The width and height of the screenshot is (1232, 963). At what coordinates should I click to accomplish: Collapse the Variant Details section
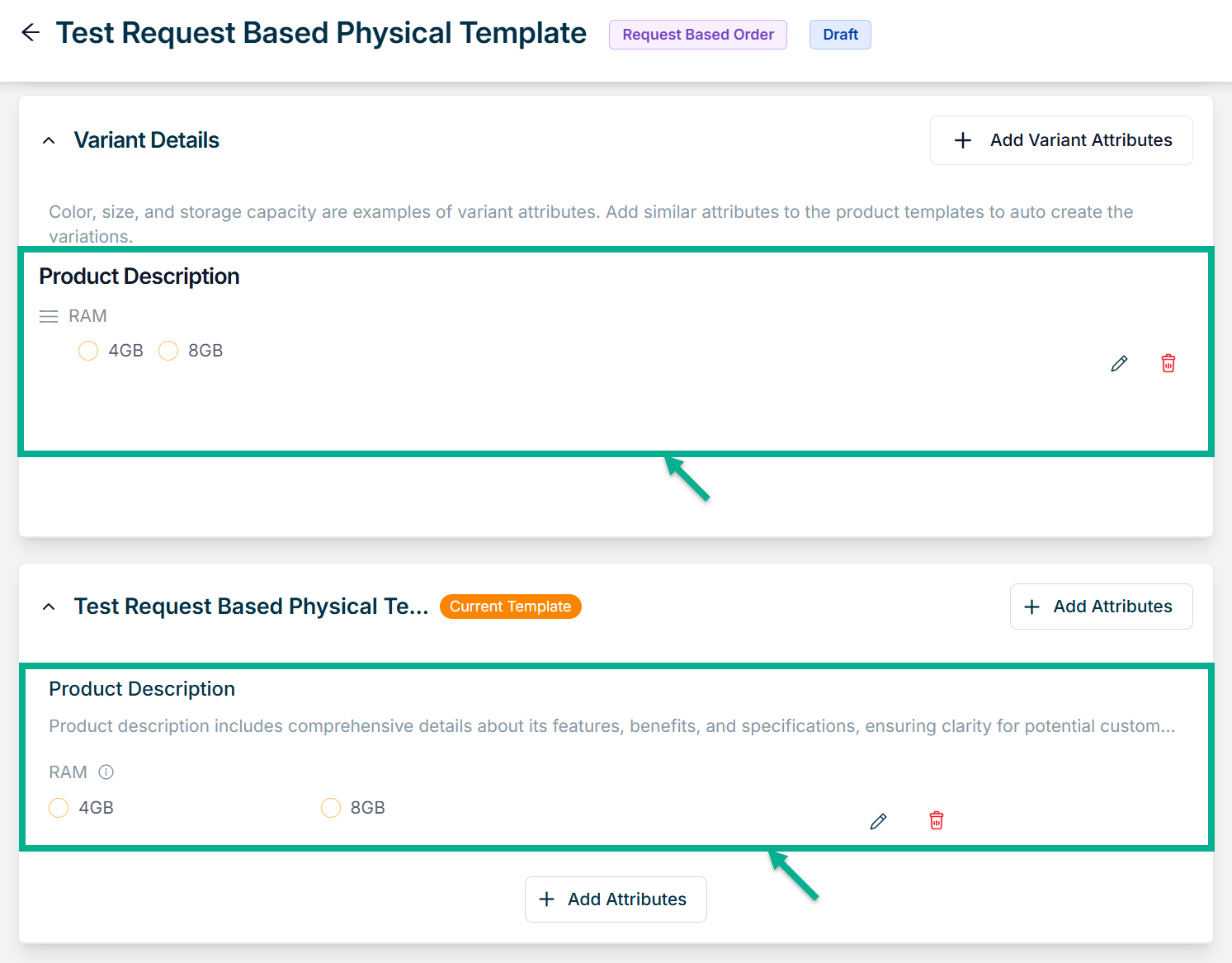(49, 141)
